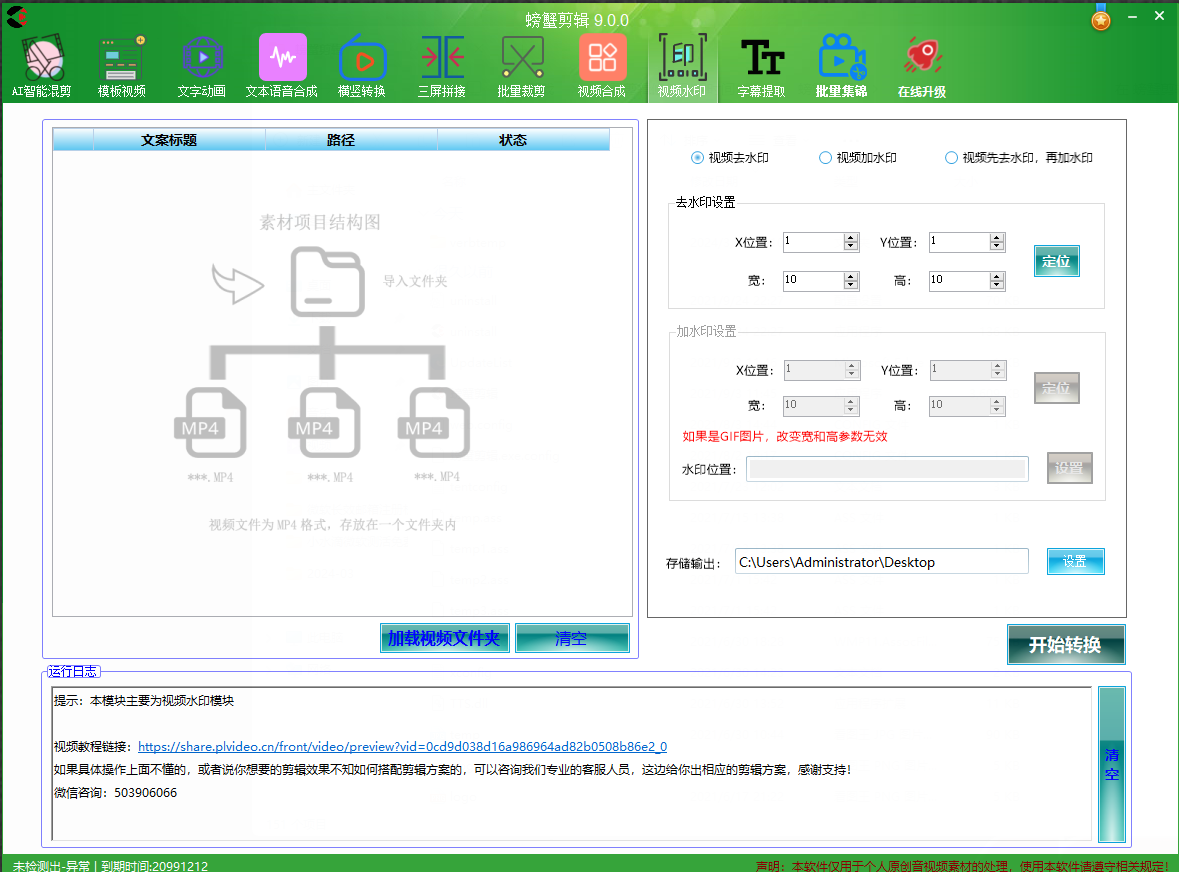Click the 开始转换 button
The image size is (1179, 872).
coord(1065,645)
